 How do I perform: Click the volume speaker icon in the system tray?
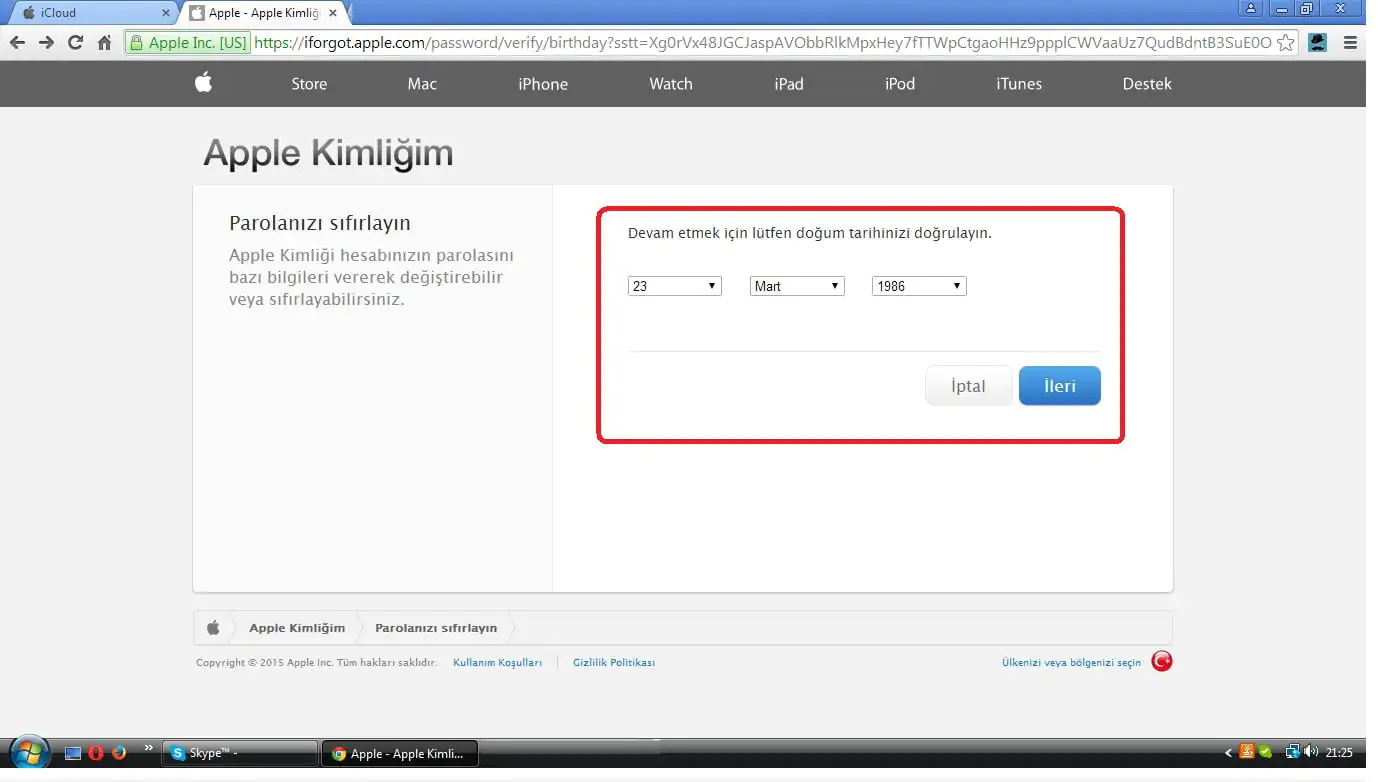coord(1311,752)
